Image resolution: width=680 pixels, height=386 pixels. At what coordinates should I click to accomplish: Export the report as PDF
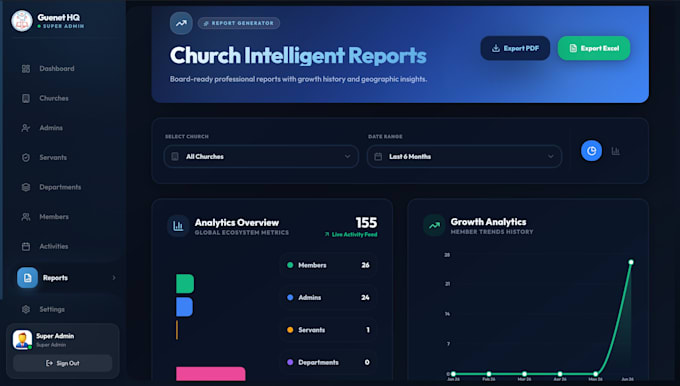(x=515, y=48)
